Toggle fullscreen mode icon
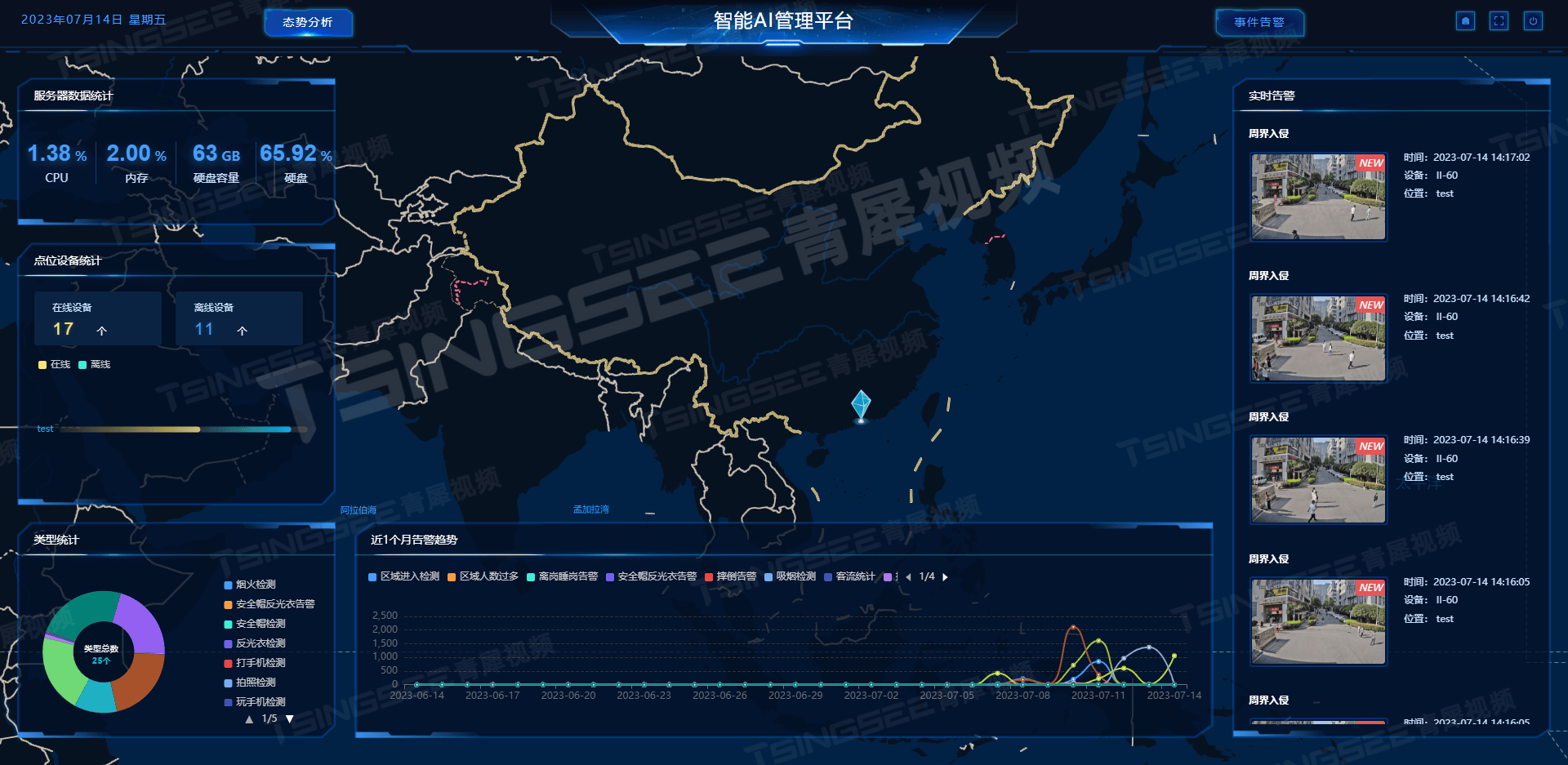The width and height of the screenshot is (1568, 765). pyautogui.click(x=1499, y=21)
